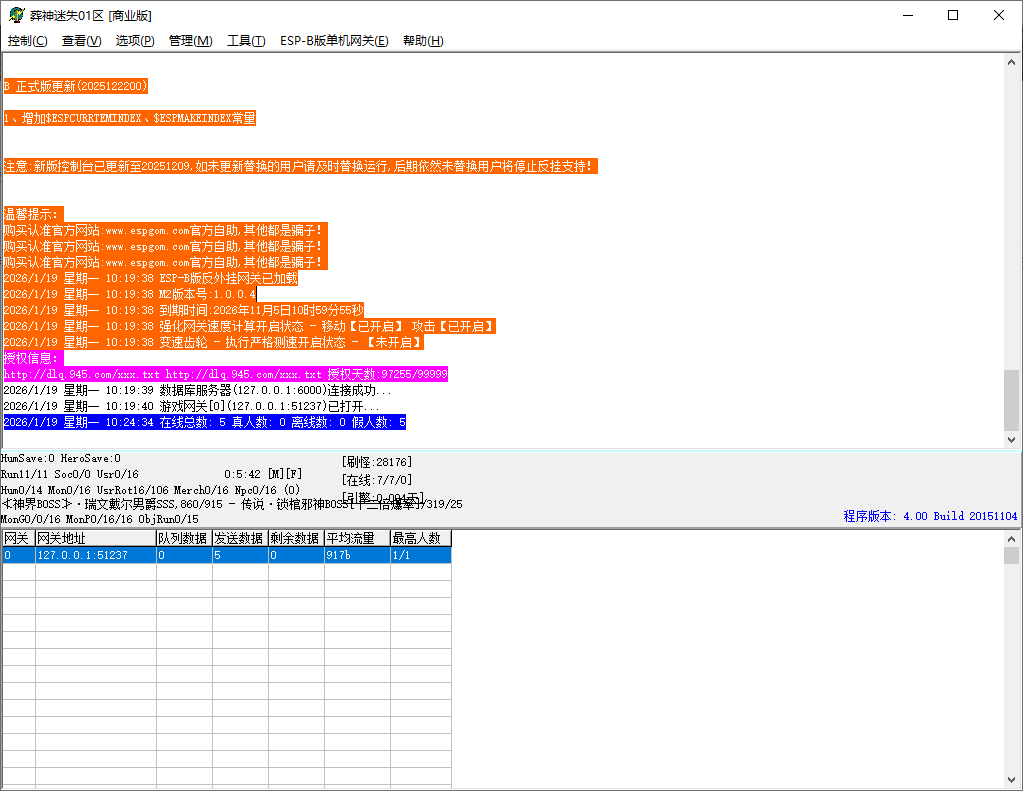Click the blue highlighted 在线总数 log line
1023x791 pixels.
pos(204,422)
